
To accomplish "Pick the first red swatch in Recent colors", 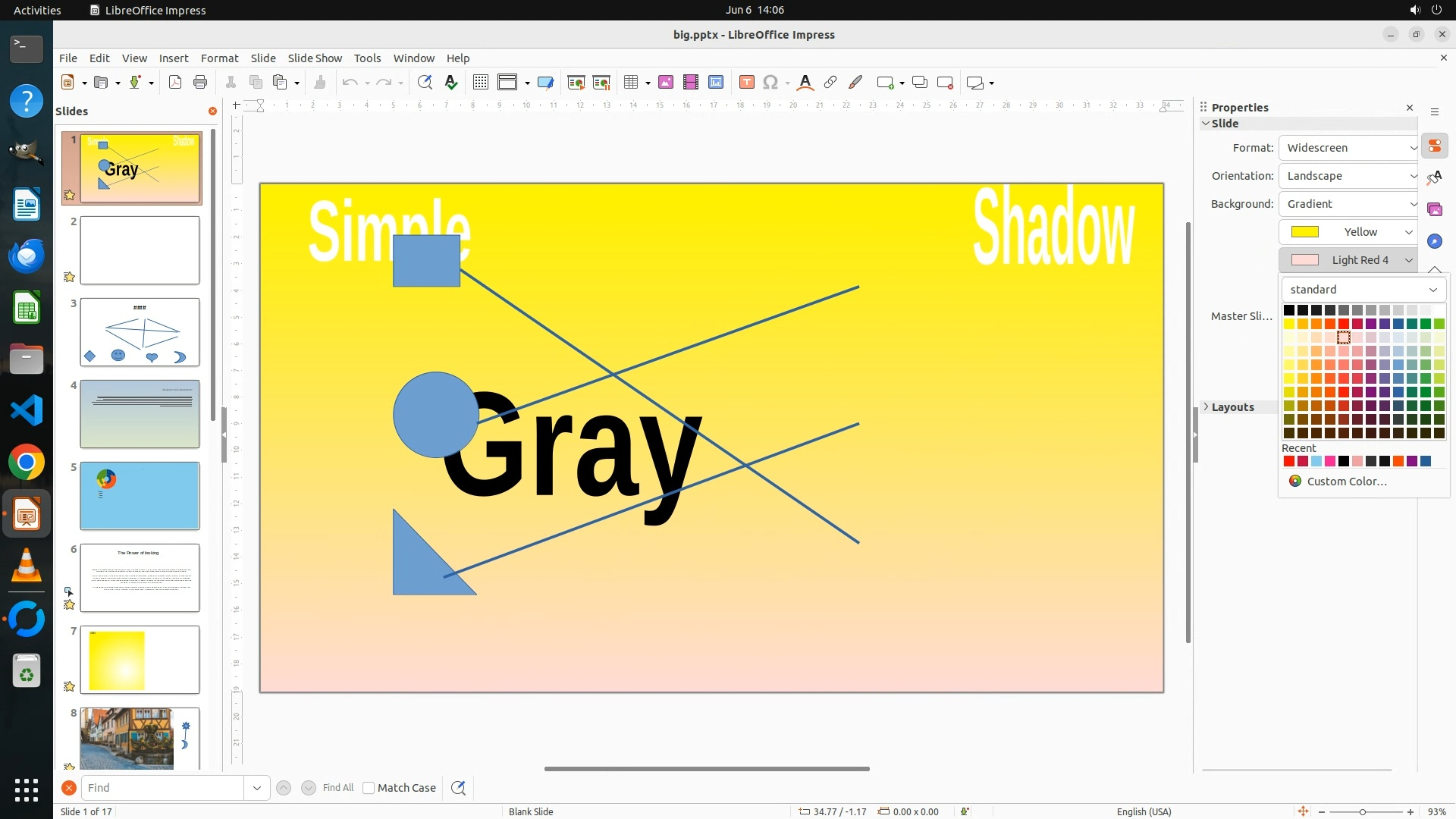I will 1289,461.
